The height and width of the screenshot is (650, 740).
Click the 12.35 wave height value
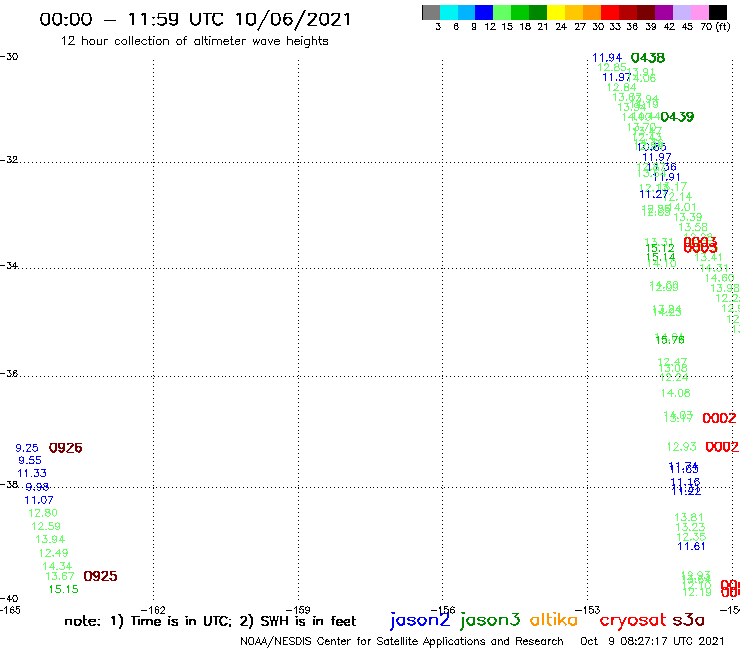tap(691, 537)
